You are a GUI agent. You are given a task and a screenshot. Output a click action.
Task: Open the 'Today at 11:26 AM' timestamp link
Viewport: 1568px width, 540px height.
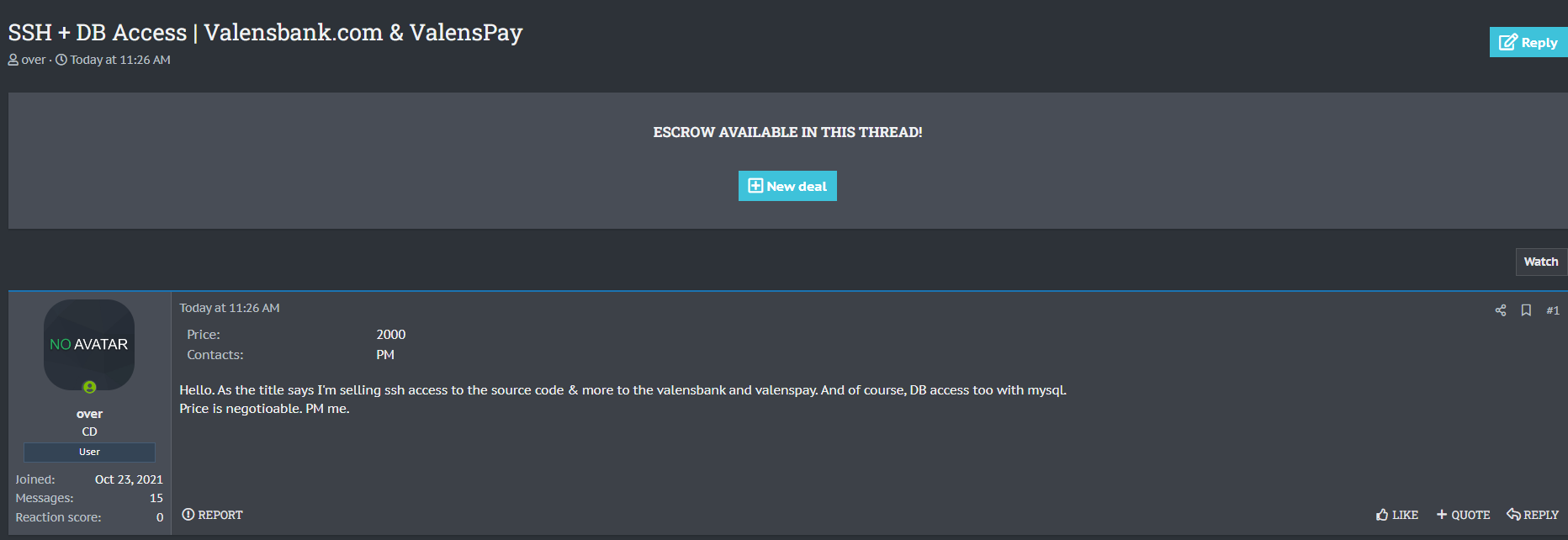[x=230, y=308]
